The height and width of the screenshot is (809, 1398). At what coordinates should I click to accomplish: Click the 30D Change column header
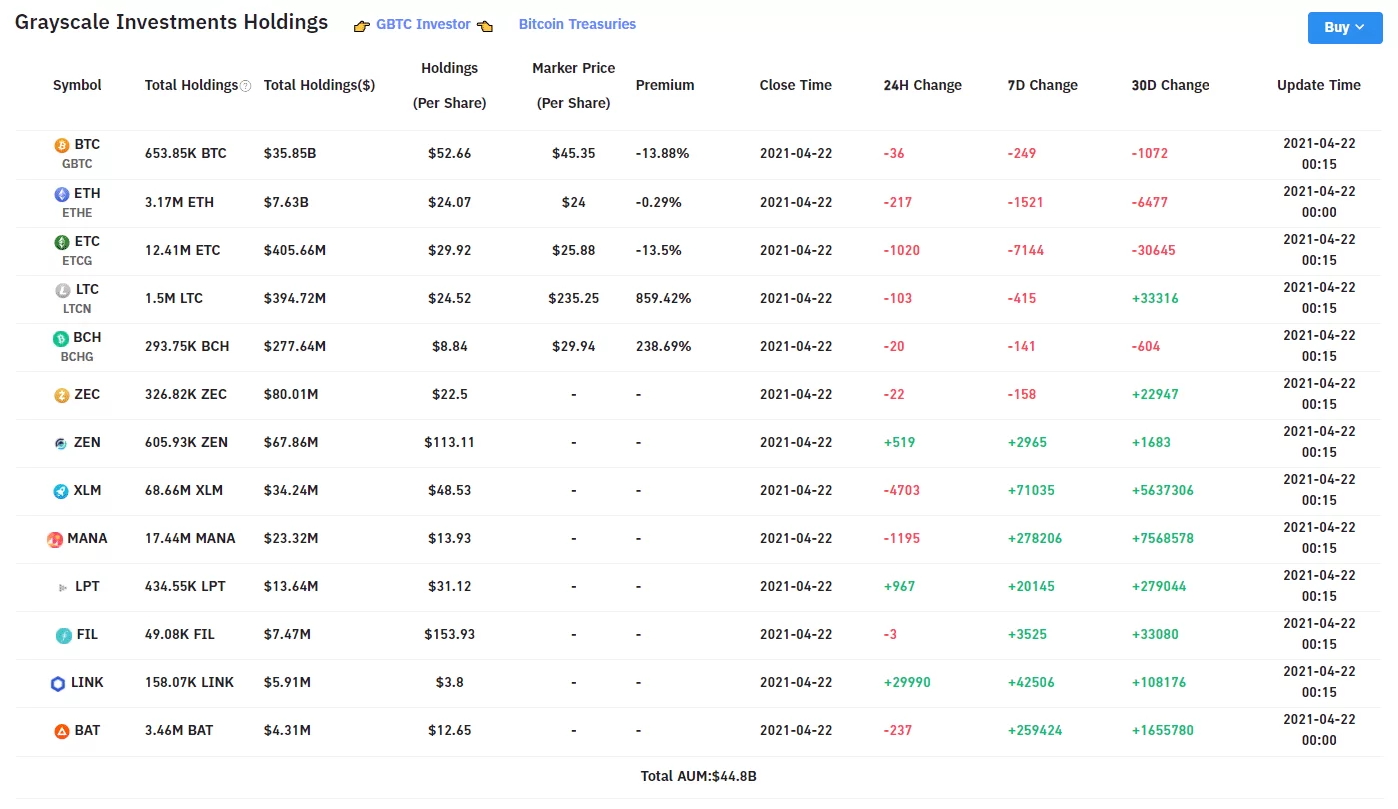coord(1170,85)
